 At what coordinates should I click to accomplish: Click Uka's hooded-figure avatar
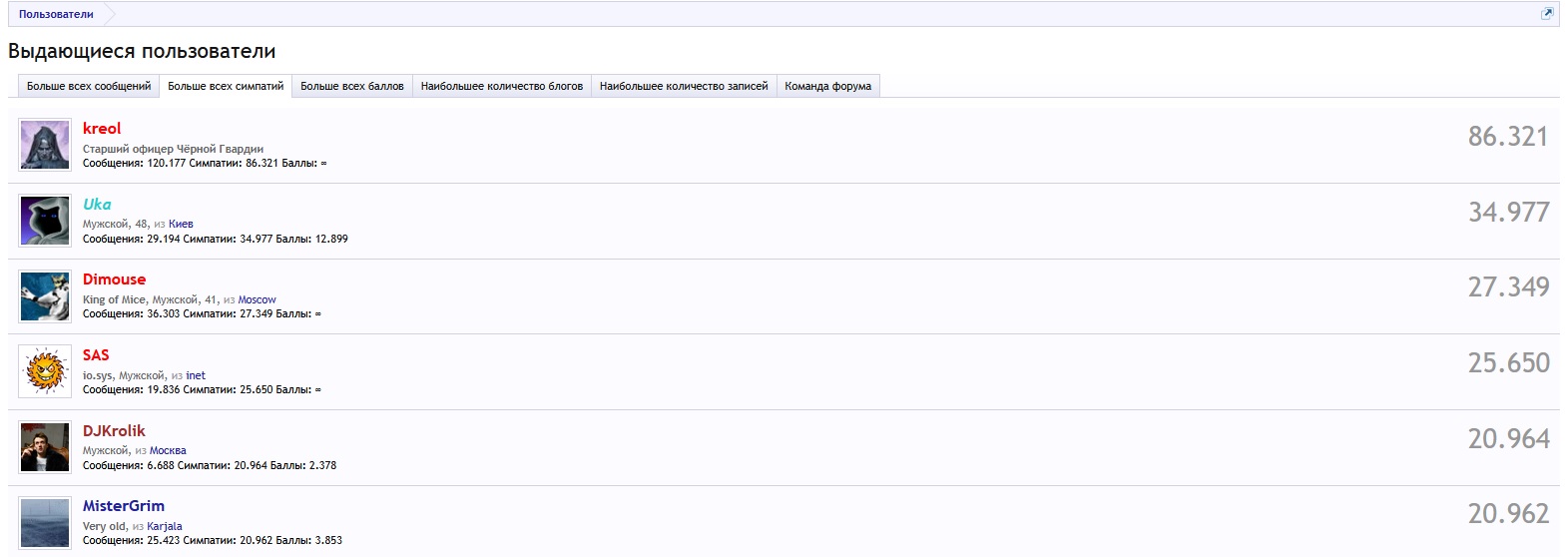tap(45, 221)
